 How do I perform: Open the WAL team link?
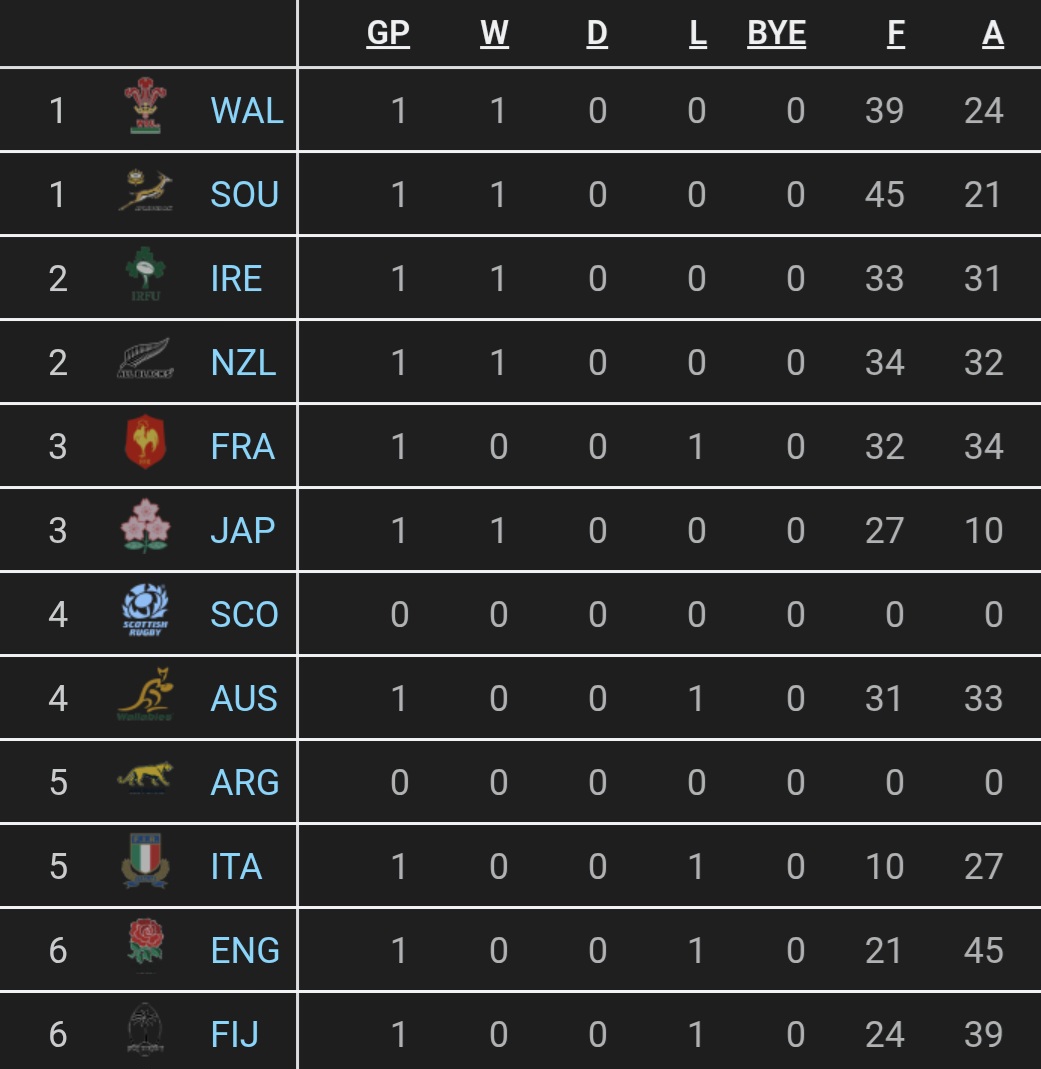[x=247, y=110]
